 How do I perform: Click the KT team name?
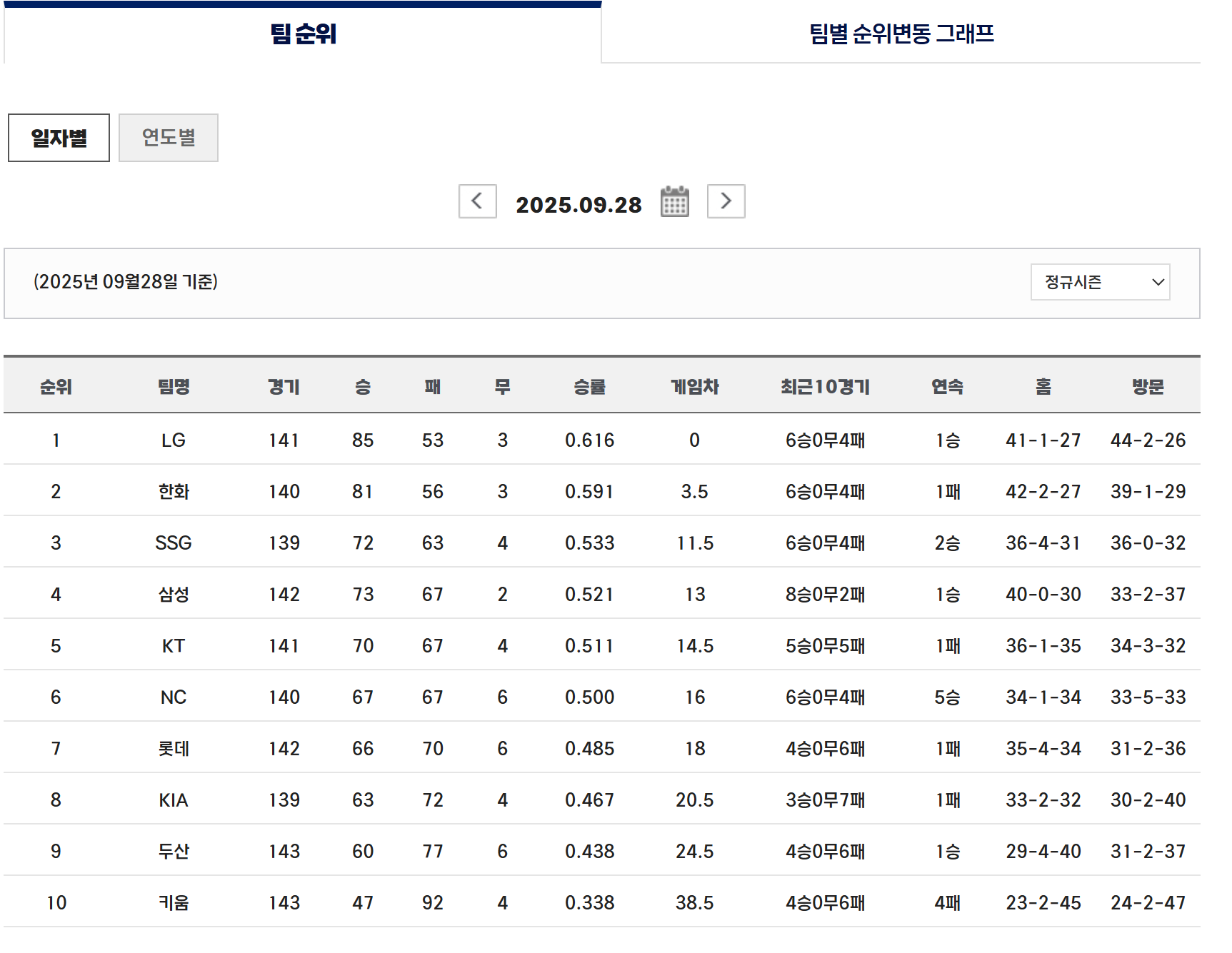(x=174, y=645)
